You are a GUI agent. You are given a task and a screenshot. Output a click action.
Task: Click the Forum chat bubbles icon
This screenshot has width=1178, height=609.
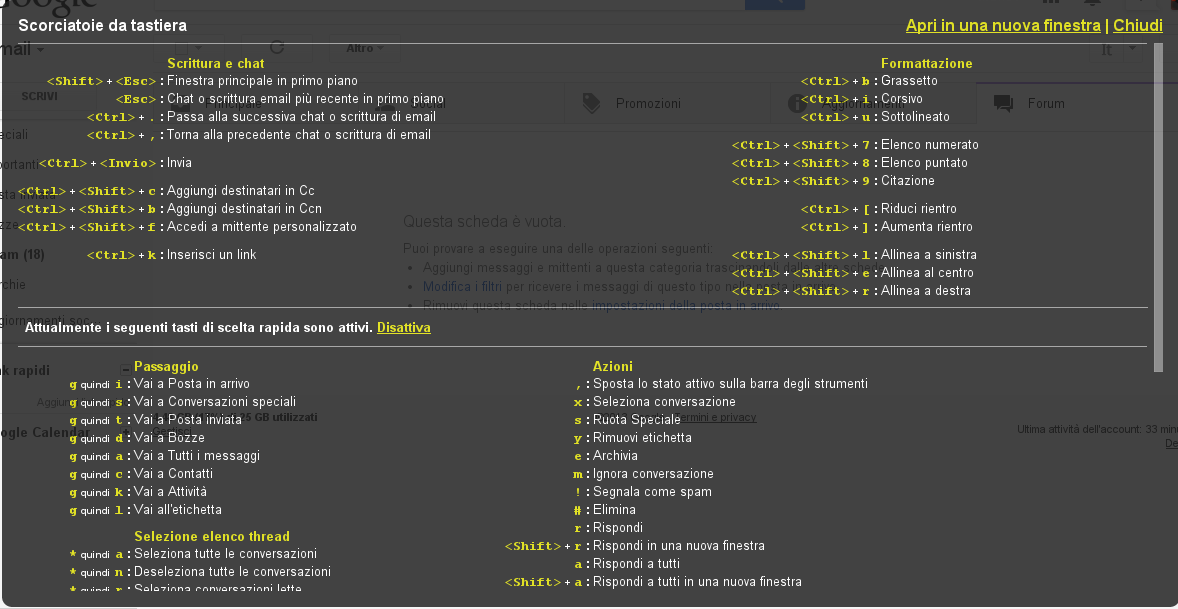[1003, 103]
